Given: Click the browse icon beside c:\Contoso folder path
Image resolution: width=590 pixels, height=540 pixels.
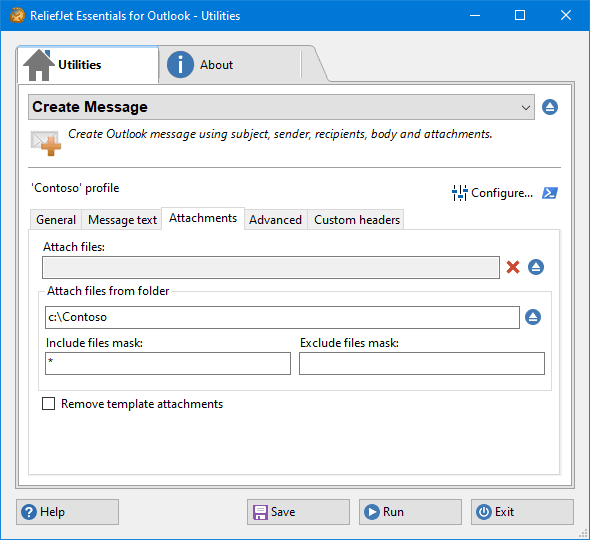Looking at the screenshot, I should click(533, 317).
